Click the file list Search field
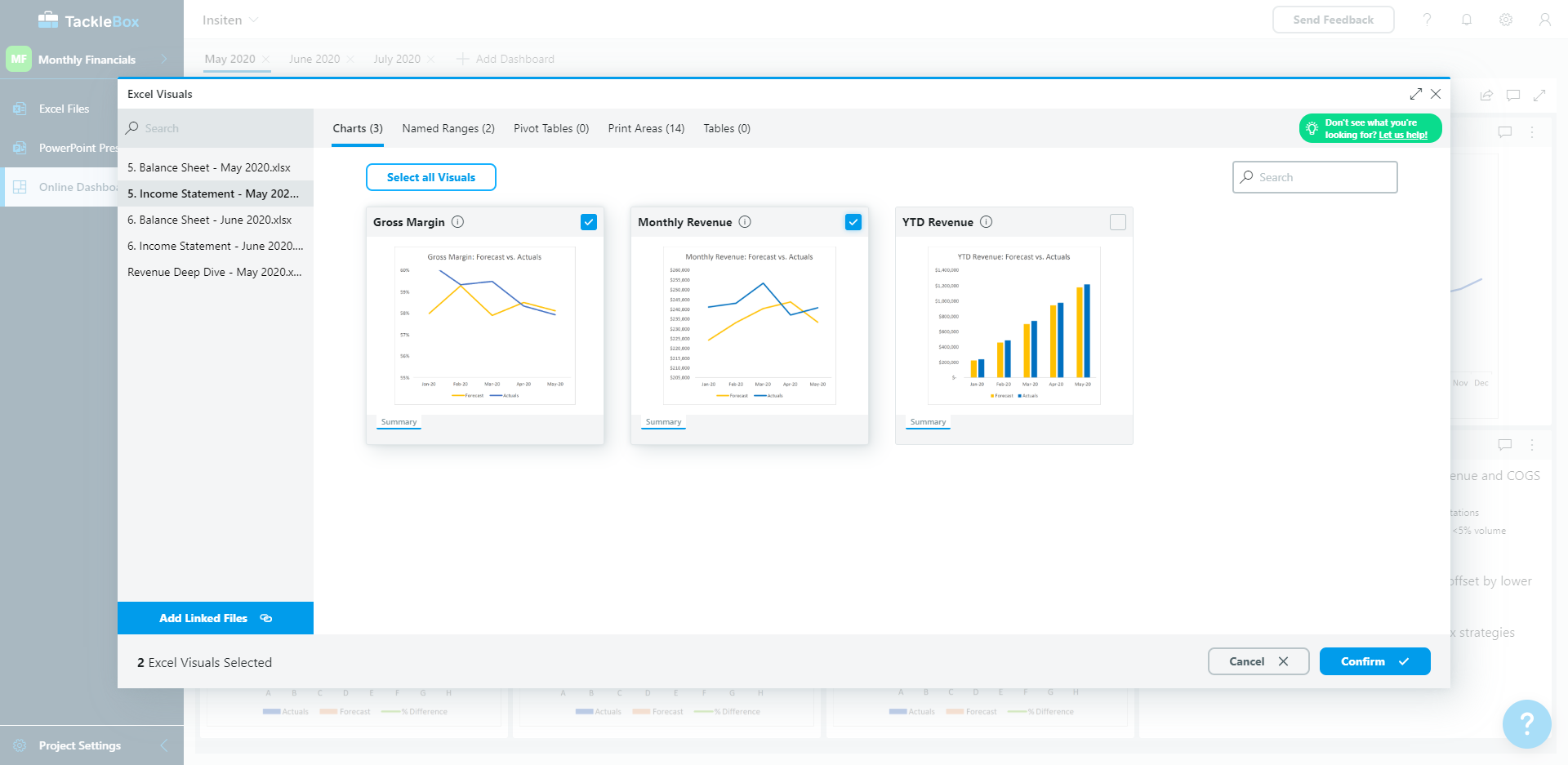This screenshot has height=765, width=1568. click(216, 128)
